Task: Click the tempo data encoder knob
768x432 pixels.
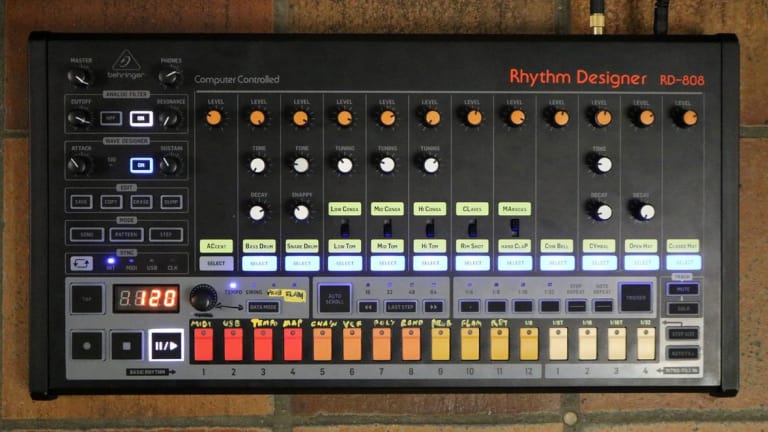Action: pyautogui.click(x=203, y=297)
